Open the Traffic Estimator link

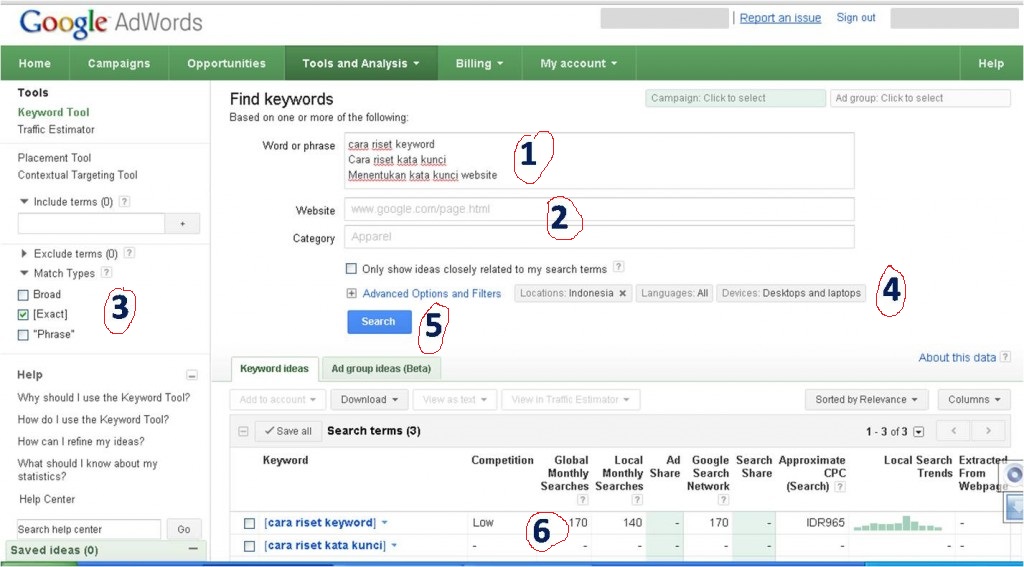click(56, 129)
